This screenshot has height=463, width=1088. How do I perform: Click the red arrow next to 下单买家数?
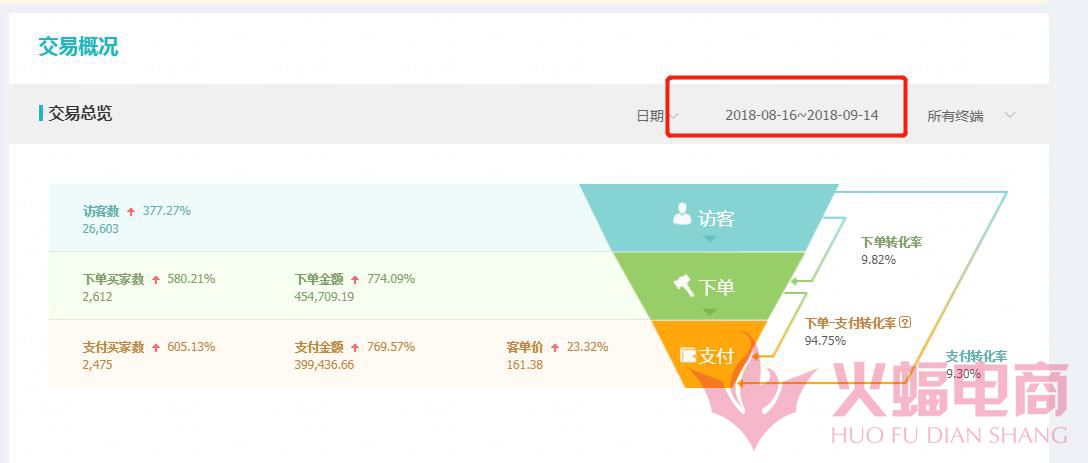click(x=156, y=280)
